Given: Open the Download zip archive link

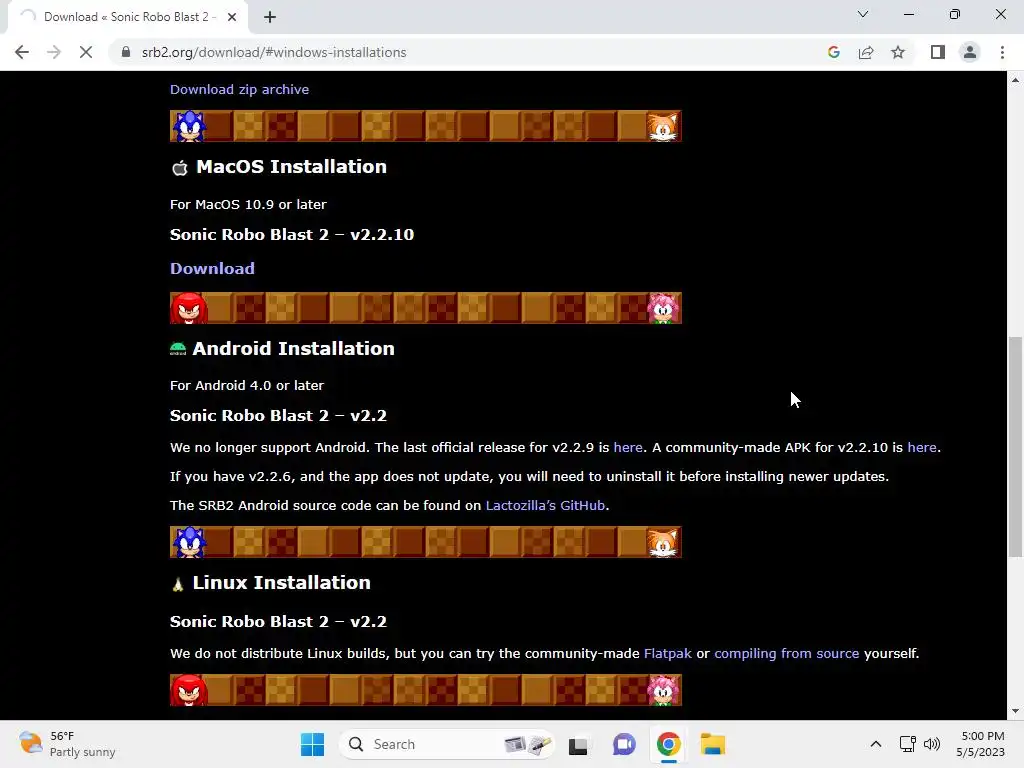Looking at the screenshot, I should tap(239, 89).
